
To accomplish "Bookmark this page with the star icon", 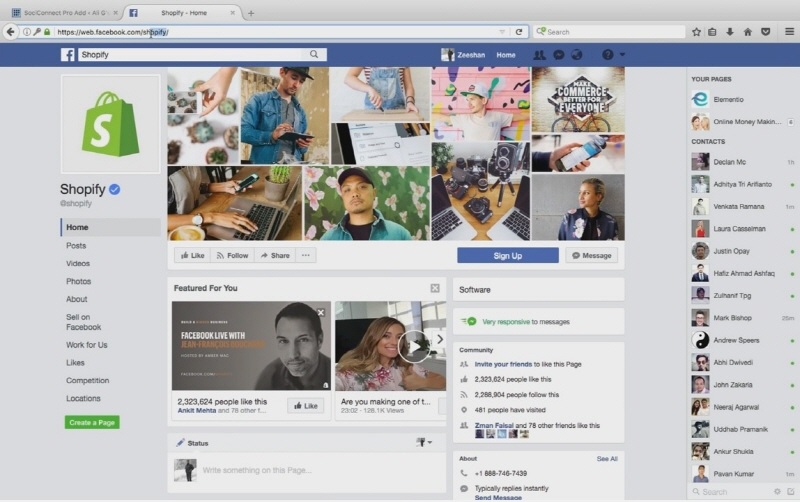I will (696, 32).
